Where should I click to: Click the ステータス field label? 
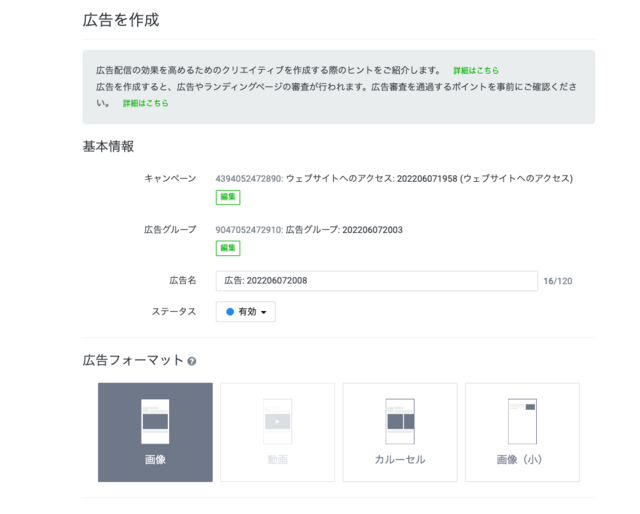pos(174,312)
